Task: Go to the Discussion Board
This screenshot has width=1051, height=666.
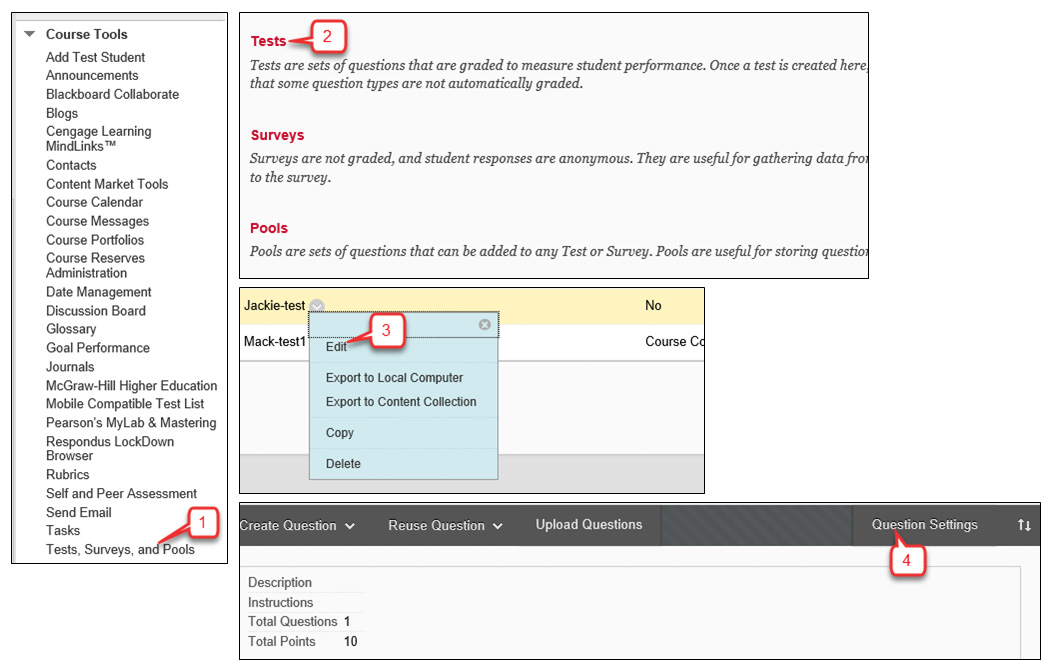Action: (x=96, y=311)
